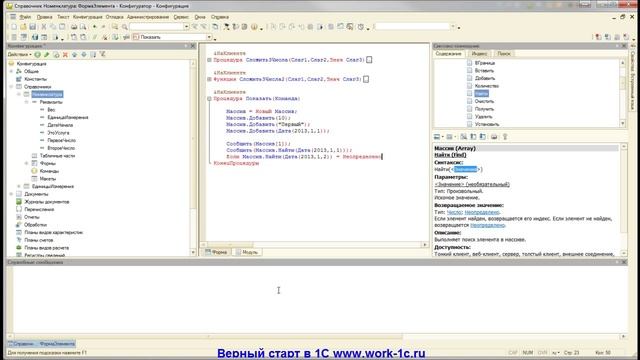Viewport: 640px width, 360px height.
Task: Expand collapsed procedure Сложить3Числа in code editor
Action: [209, 60]
